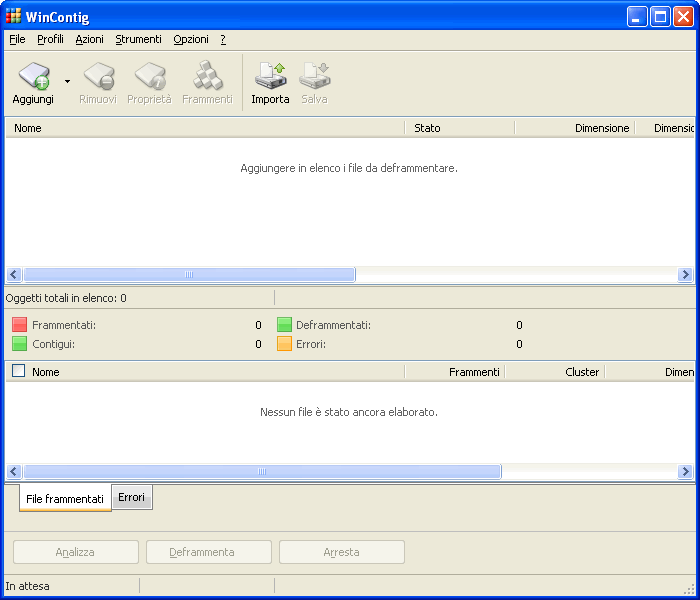
Task: Click lower list scrollbar left arrow
Action: click(14, 471)
